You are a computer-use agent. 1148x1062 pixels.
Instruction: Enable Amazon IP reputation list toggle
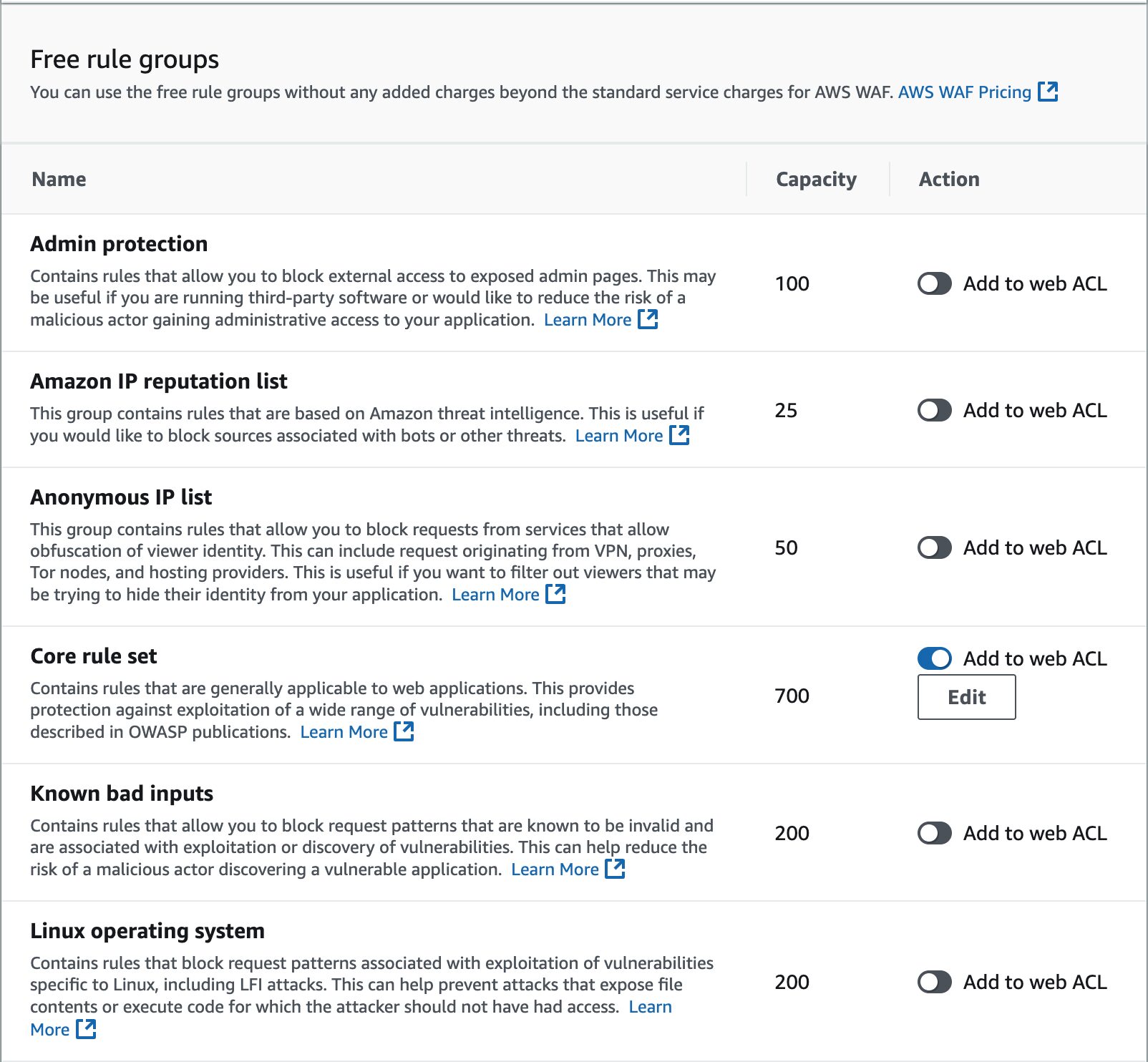(934, 410)
